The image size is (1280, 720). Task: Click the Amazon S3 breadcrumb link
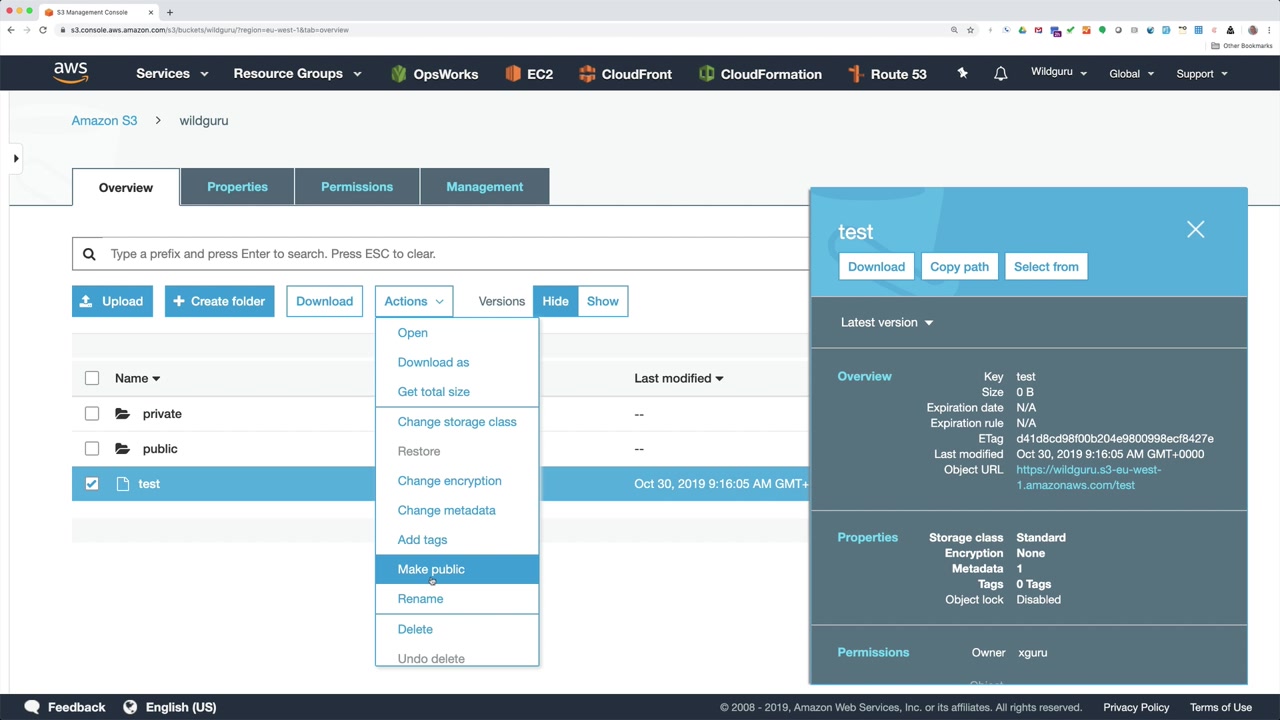click(x=104, y=121)
